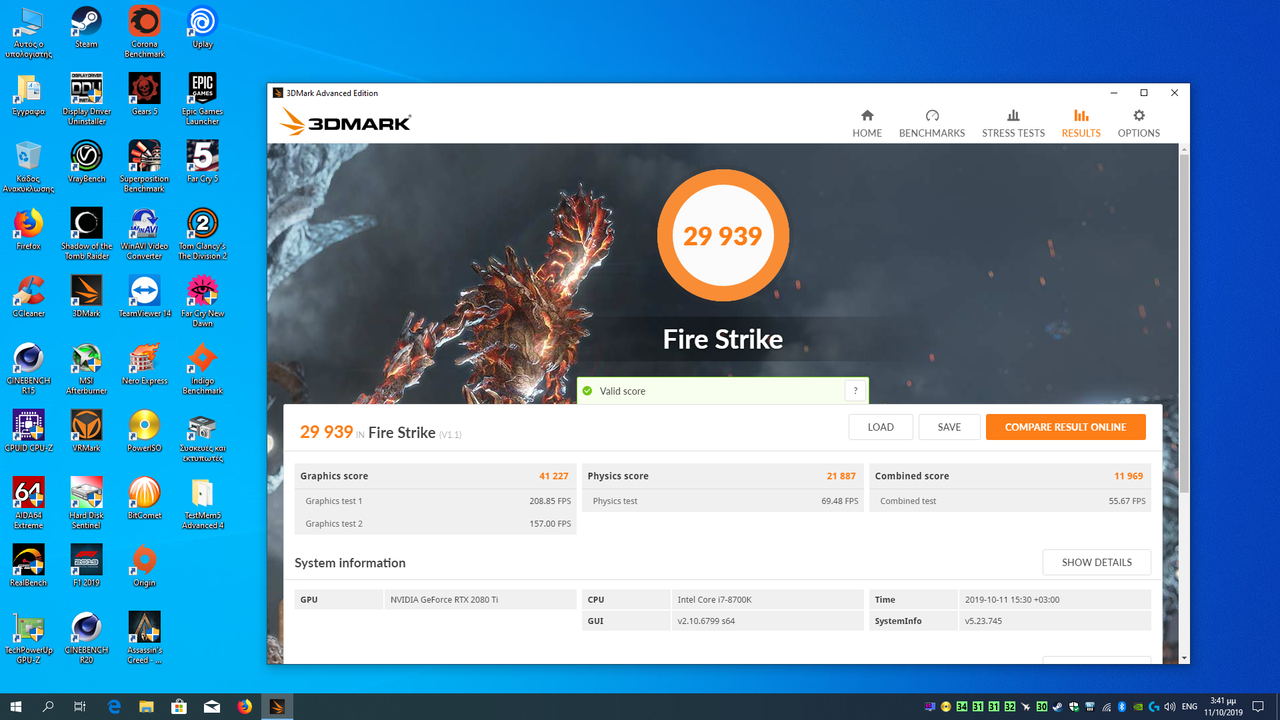Open MSI Afterburner desktop icon

point(86,368)
